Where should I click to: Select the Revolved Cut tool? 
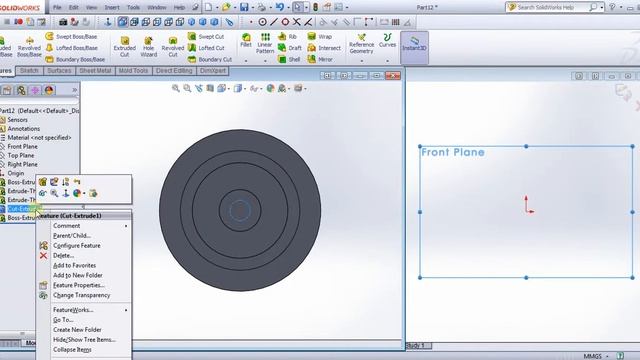[x=173, y=47]
